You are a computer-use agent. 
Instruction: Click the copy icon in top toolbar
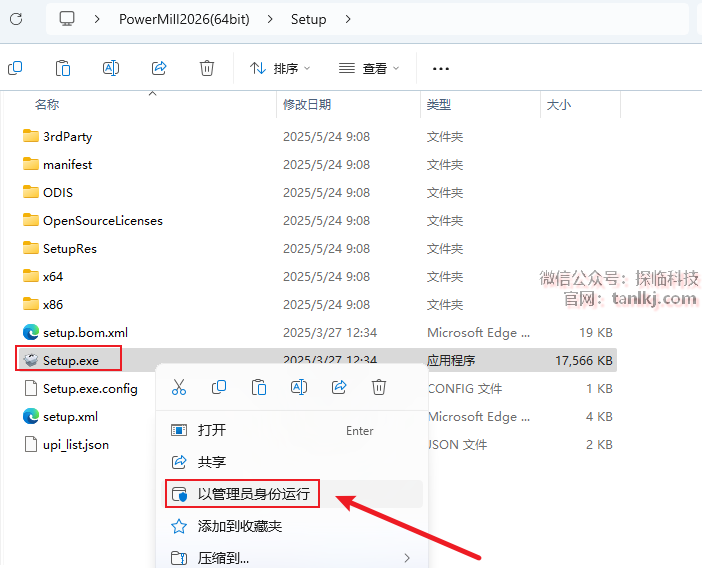pos(15,68)
